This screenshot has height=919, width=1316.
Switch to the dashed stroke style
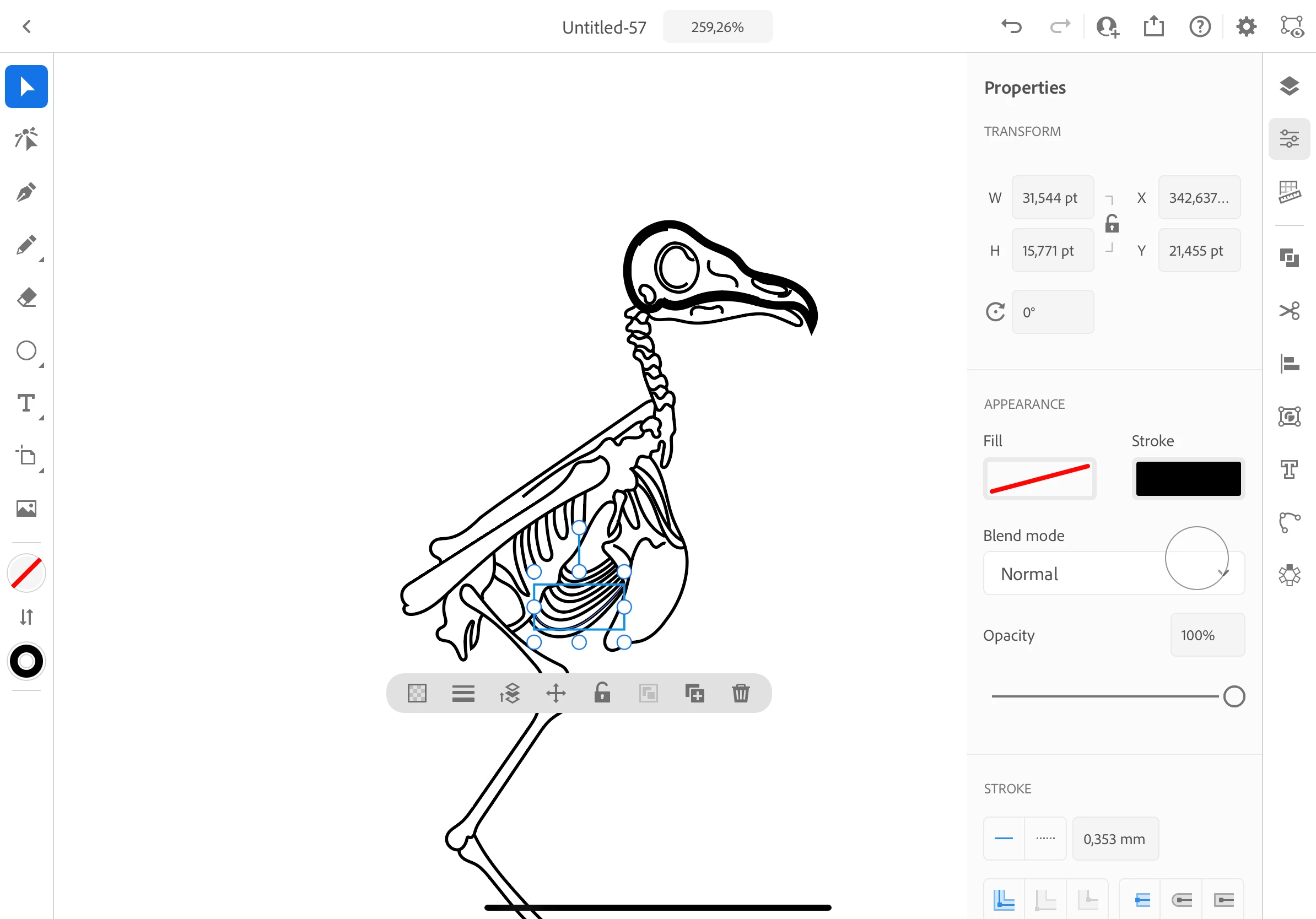click(1045, 839)
